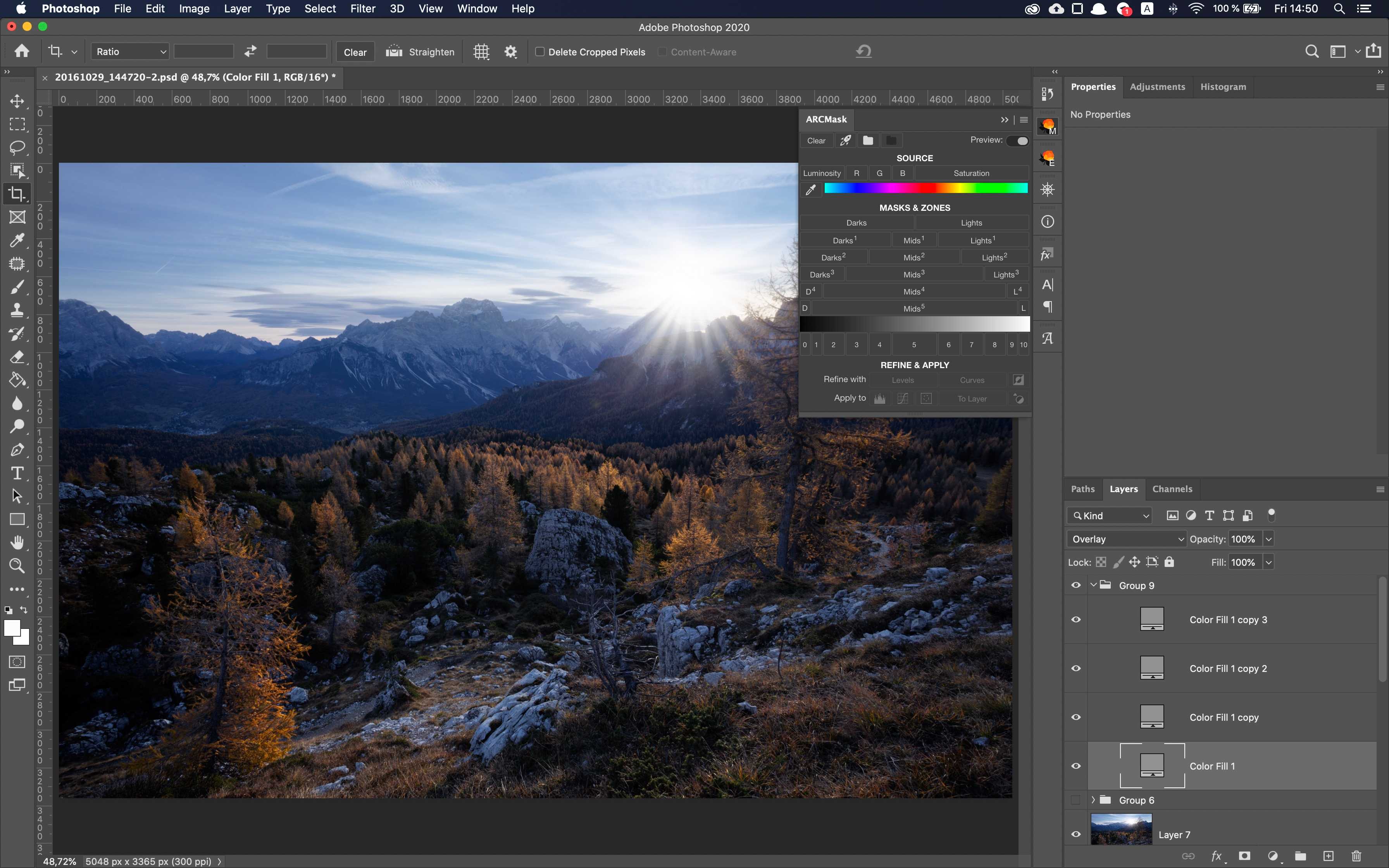Click the Straighten crop icon

(x=394, y=52)
